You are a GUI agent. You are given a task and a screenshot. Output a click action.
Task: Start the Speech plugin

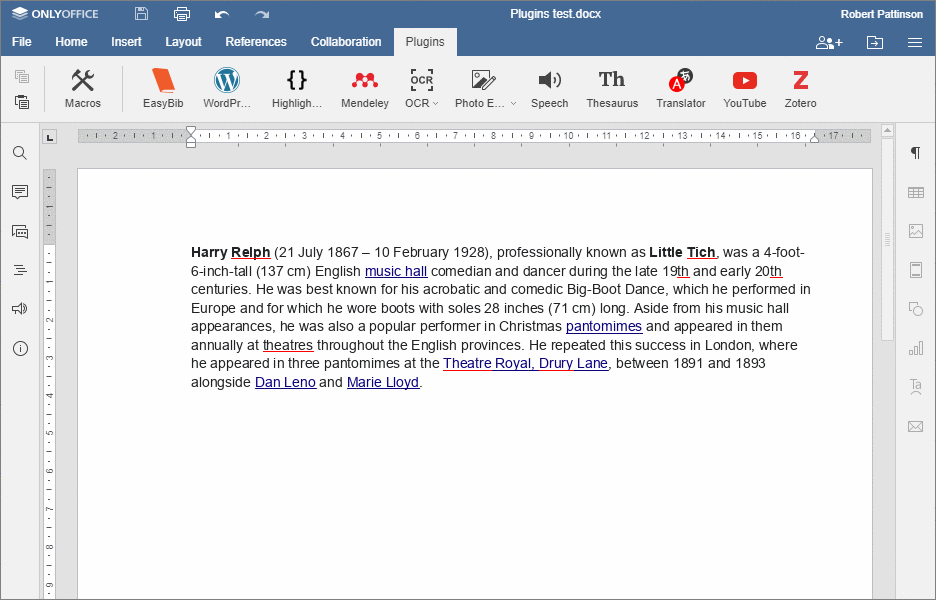point(549,88)
